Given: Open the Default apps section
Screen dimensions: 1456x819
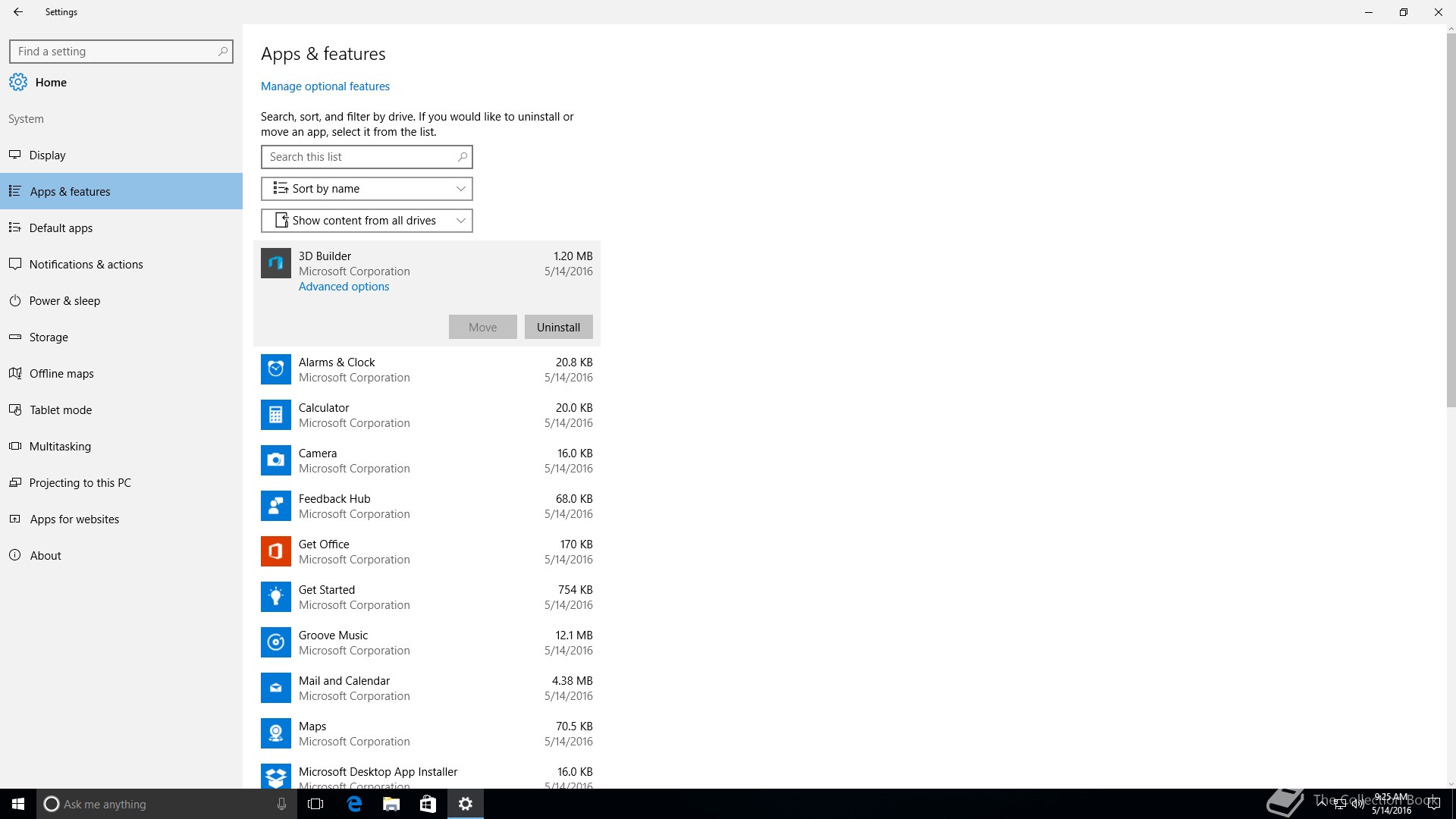Looking at the screenshot, I should click(61, 228).
